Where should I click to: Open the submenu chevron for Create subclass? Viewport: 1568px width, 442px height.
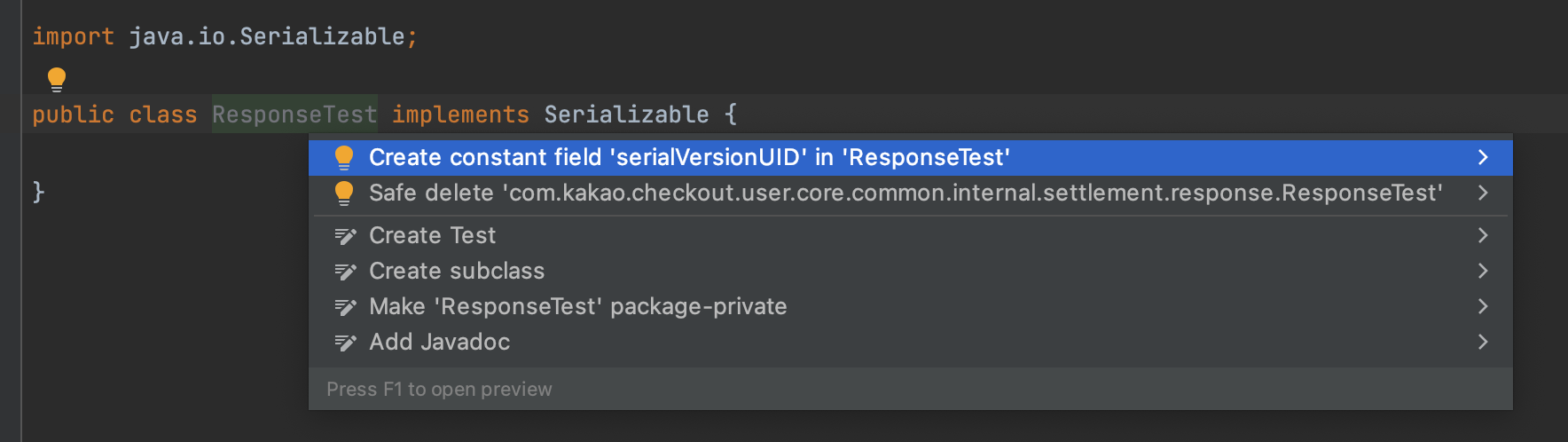pyautogui.click(x=1483, y=272)
